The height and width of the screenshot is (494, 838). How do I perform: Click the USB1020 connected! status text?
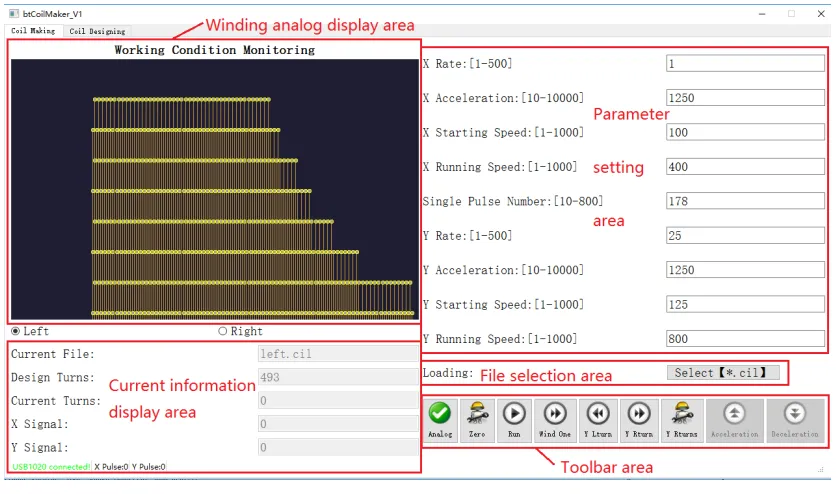tap(51, 467)
